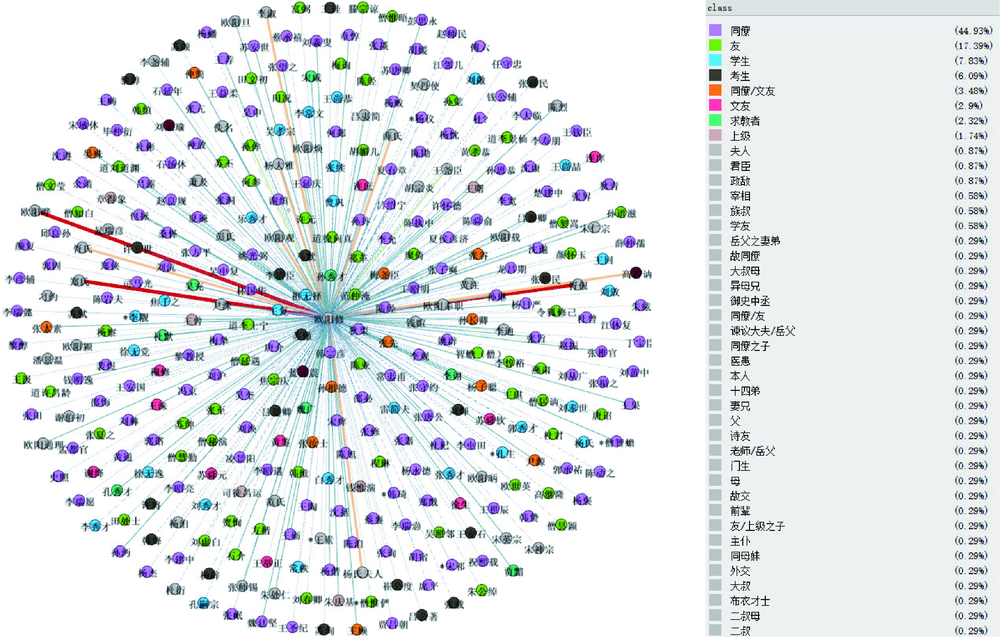Select the 故交 legend entry
Viewport: 1000px width, 637px height.
[740, 495]
